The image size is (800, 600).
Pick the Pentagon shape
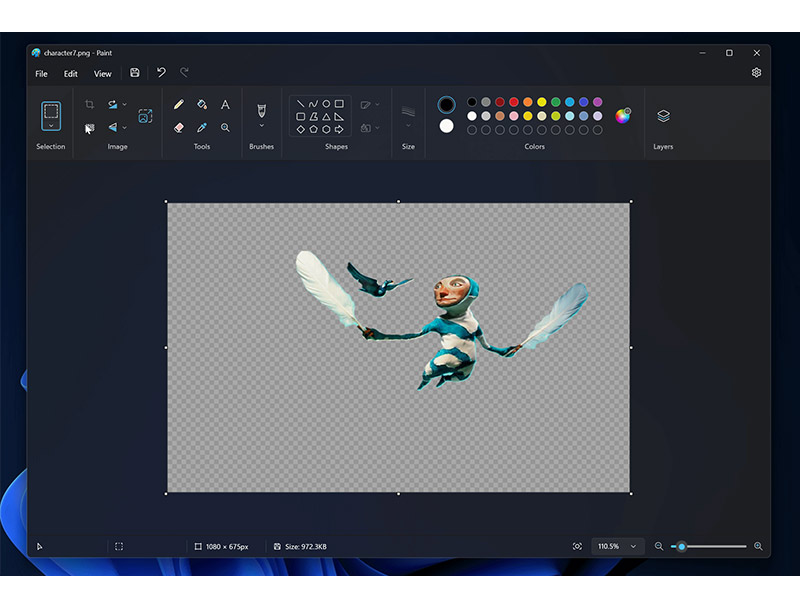[x=313, y=130]
